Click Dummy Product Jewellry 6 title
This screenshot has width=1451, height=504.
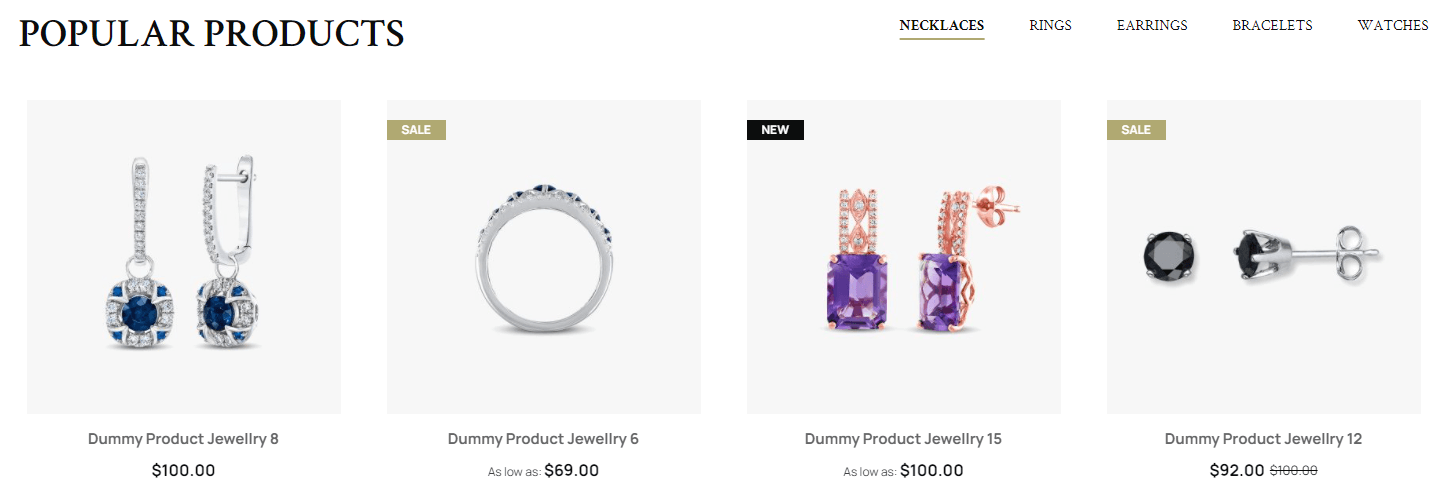pyautogui.click(x=543, y=439)
